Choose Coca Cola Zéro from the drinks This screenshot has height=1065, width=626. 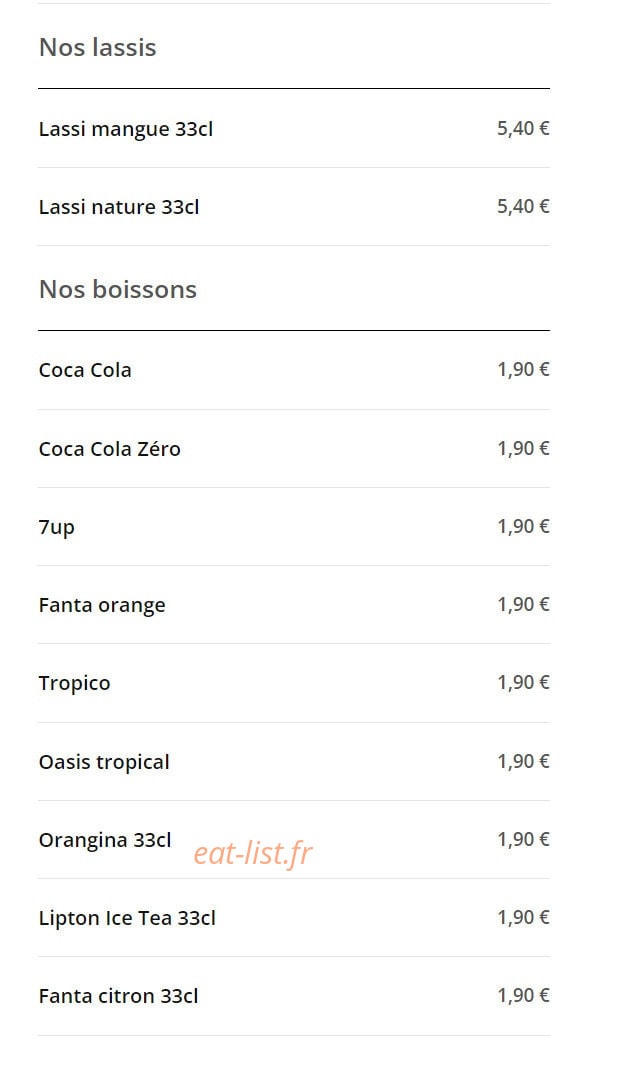[293, 448]
